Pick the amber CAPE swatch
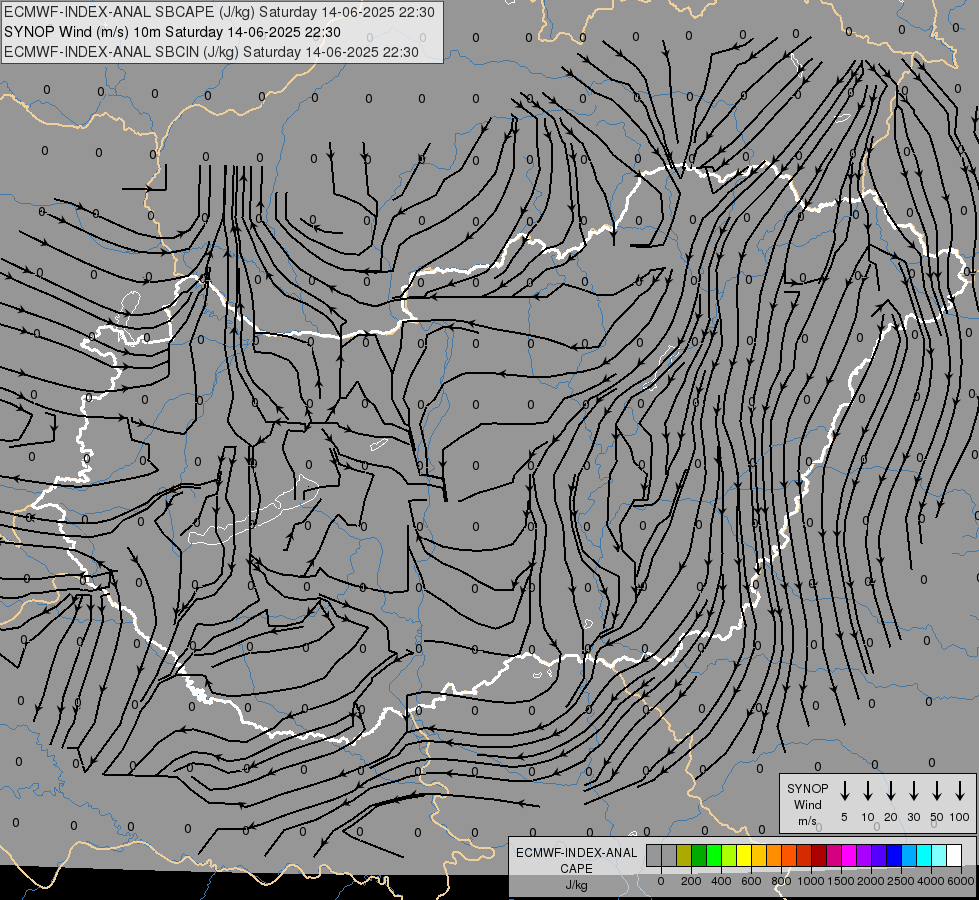The height and width of the screenshot is (900, 979). tap(759, 856)
